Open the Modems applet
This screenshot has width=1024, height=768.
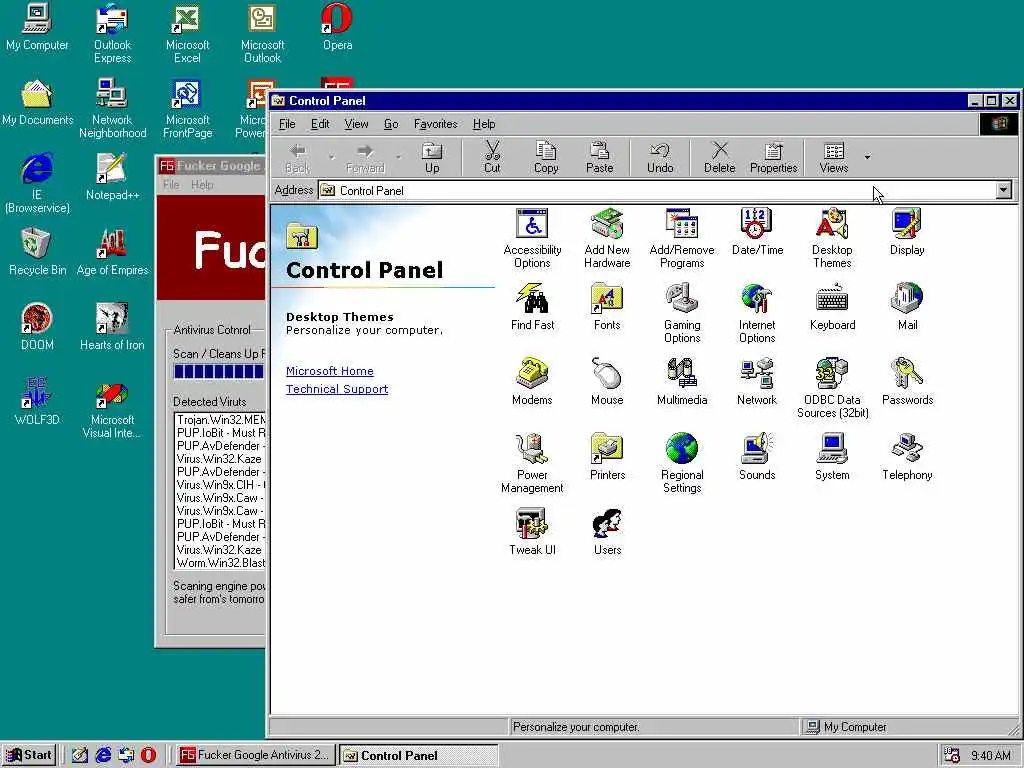[532, 382]
